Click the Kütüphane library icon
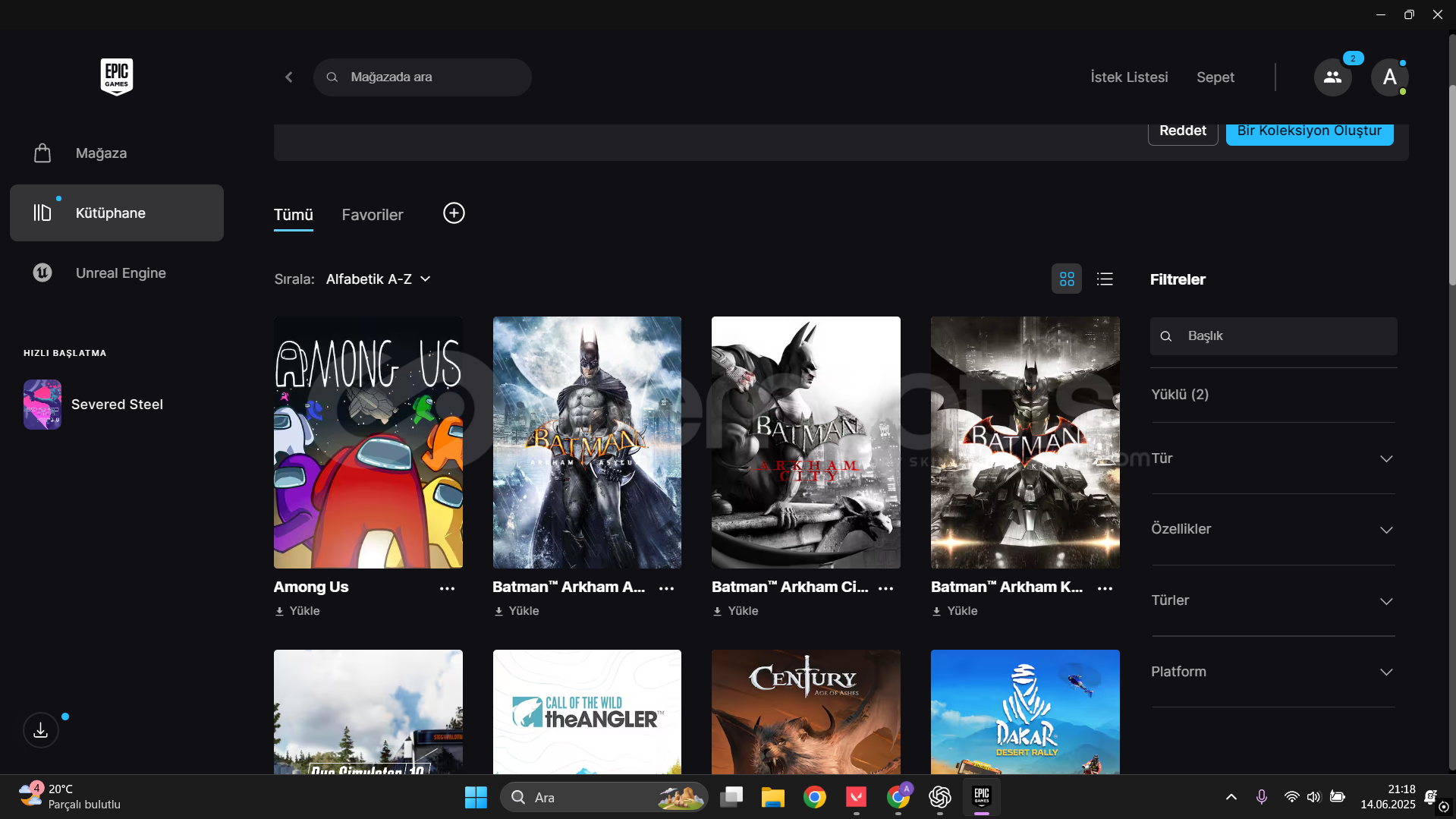The height and width of the screenshot is (819, 1456). click(x=42, y=213)
